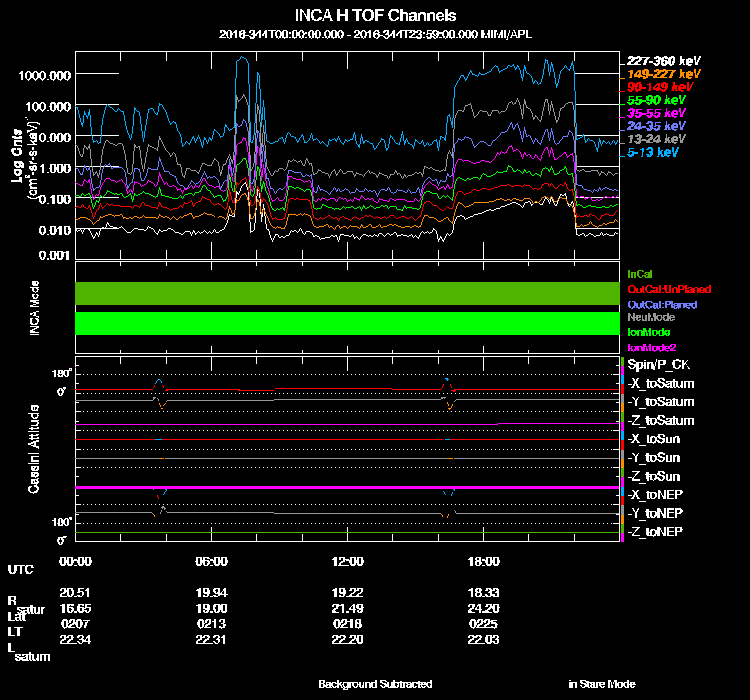Click the L value 22.34
The height and width of the screenshot is (700, 750).
pos(75,639)
